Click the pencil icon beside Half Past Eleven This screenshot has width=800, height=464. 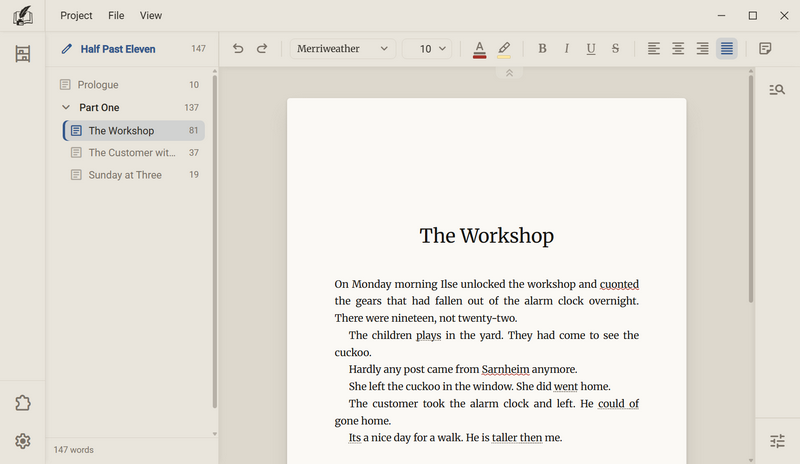pyautogui.click(x=66, y=49)
